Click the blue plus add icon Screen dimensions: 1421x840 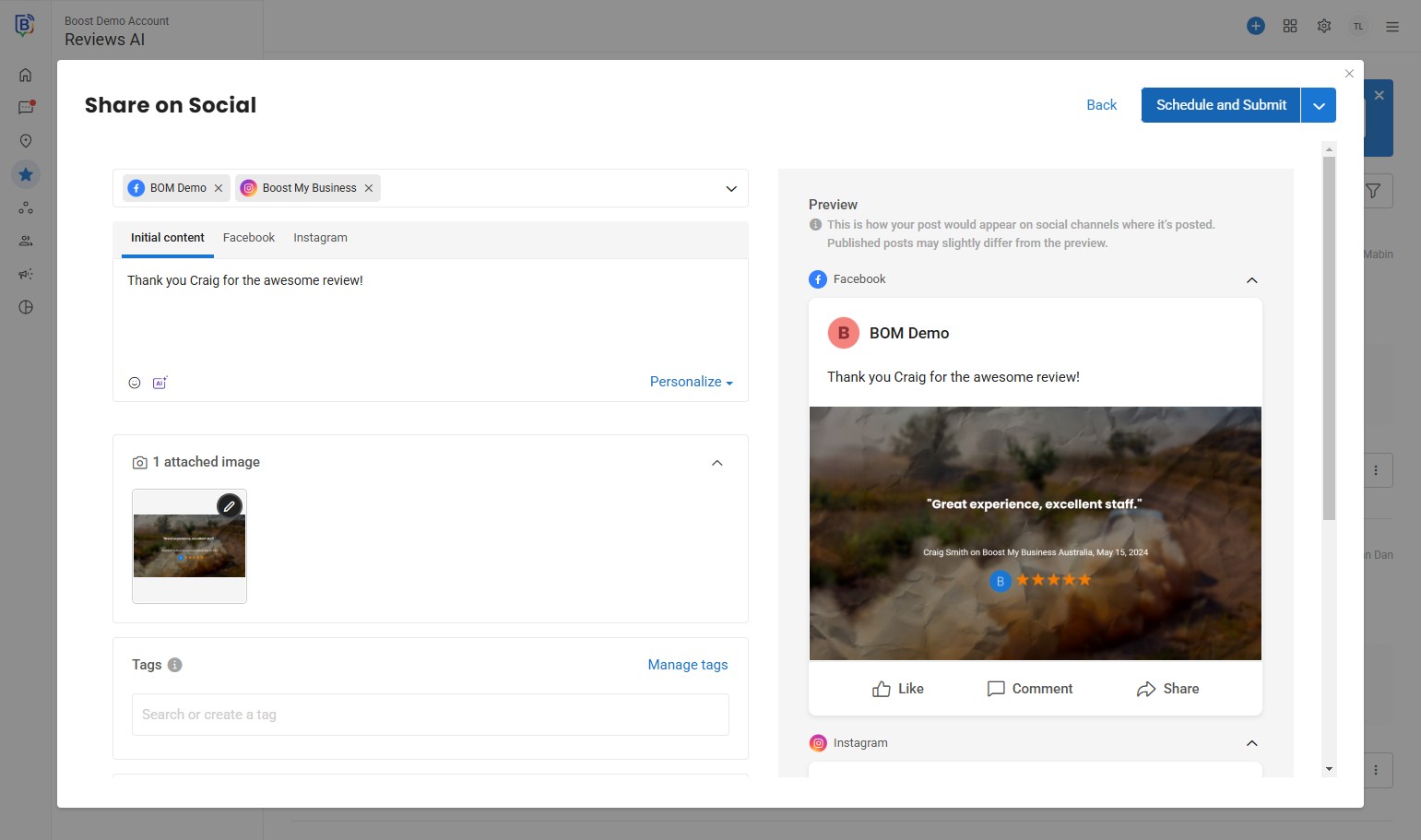[1255, 26]
